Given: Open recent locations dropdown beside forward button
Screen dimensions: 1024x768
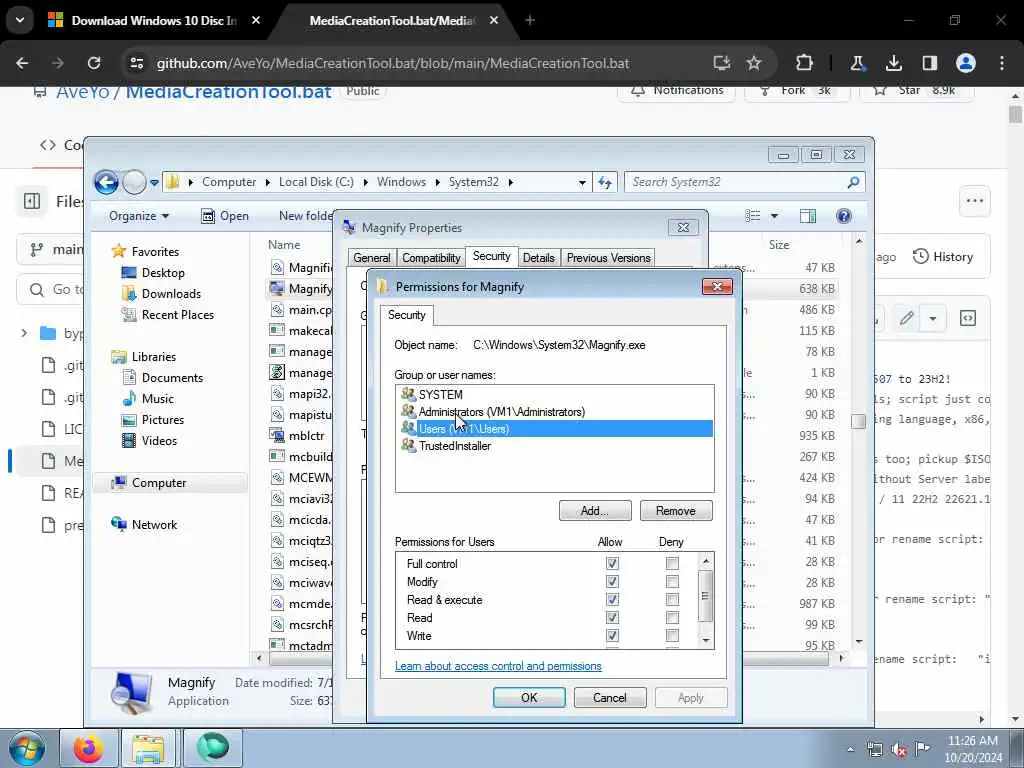Looking at the screenshot, I should tap(154, 182).
